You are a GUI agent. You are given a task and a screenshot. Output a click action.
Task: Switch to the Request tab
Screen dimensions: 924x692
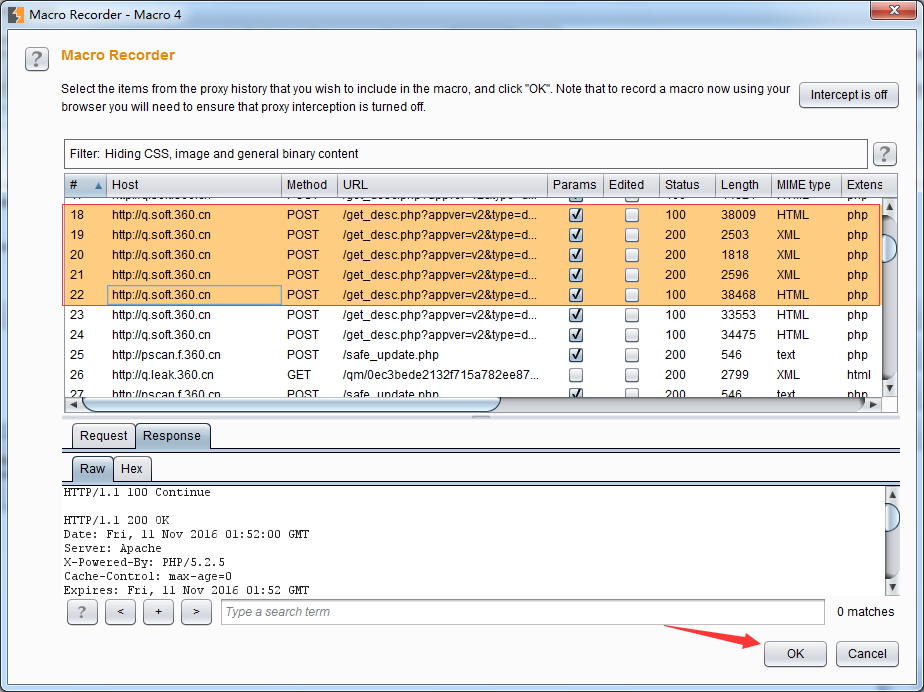pyautogui.click(x=104, y=436)
